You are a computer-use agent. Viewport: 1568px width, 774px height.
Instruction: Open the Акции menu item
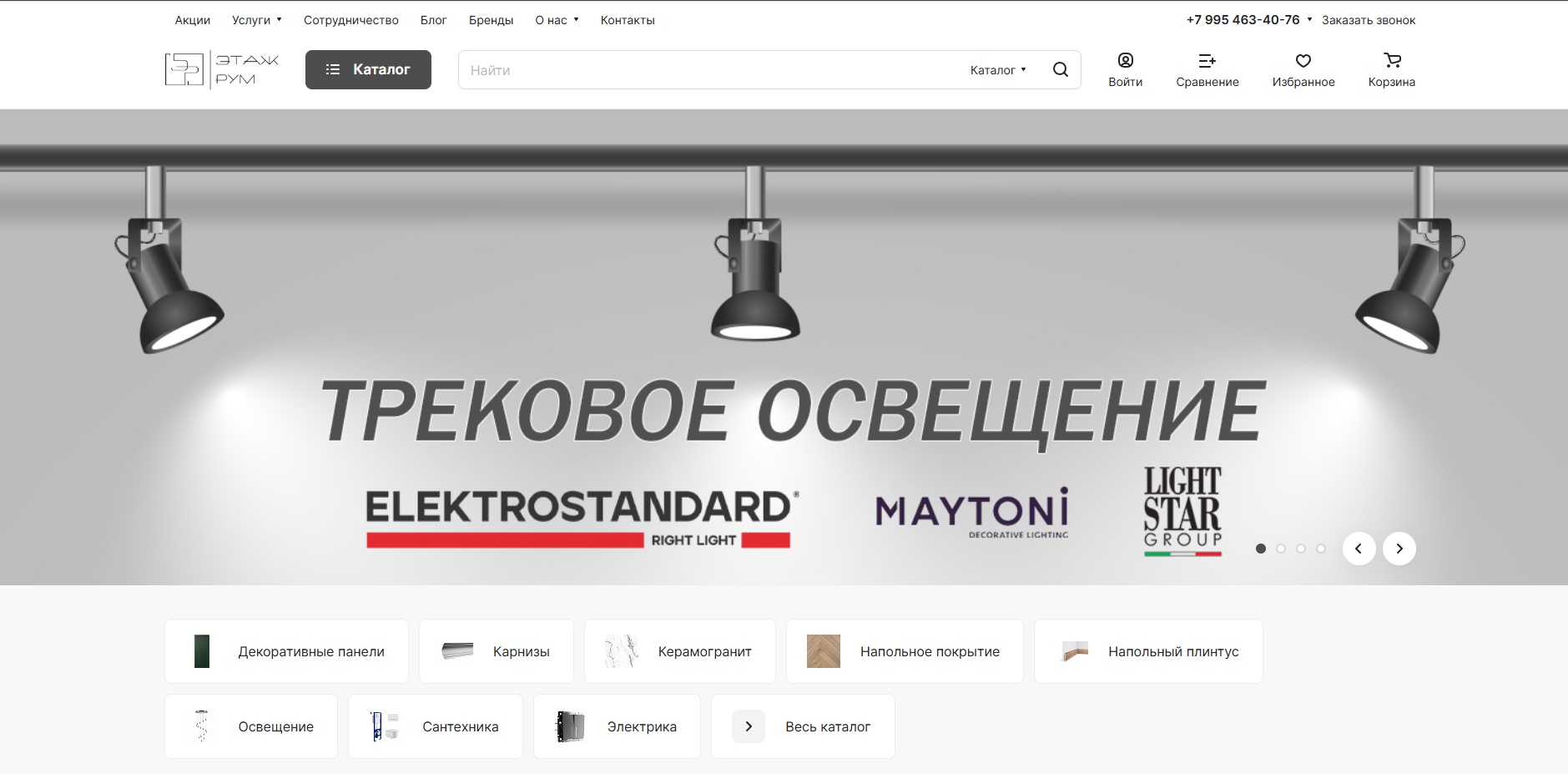(x=192, y=20)
